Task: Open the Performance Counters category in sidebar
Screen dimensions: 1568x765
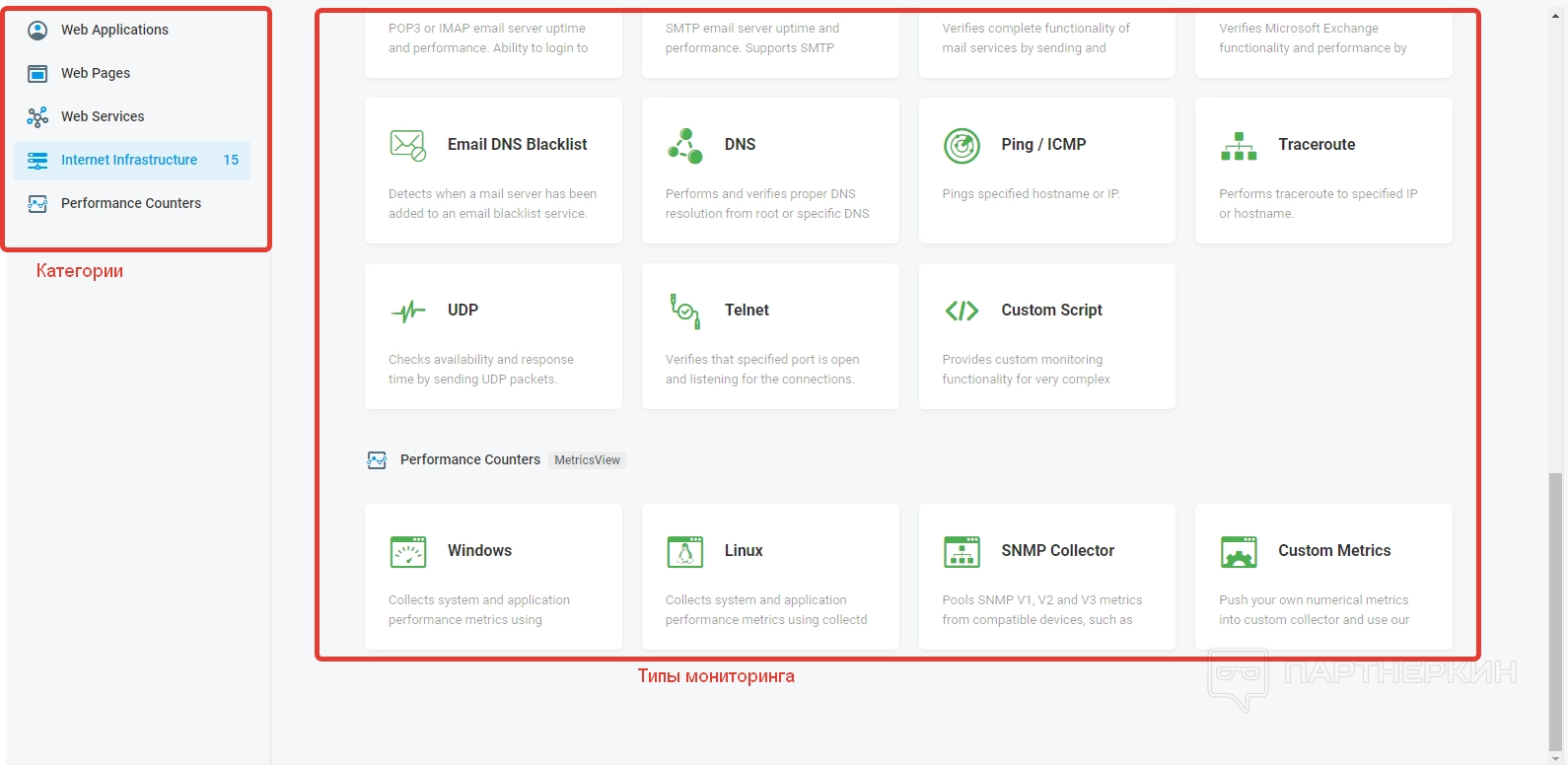Action: [132, 203]
